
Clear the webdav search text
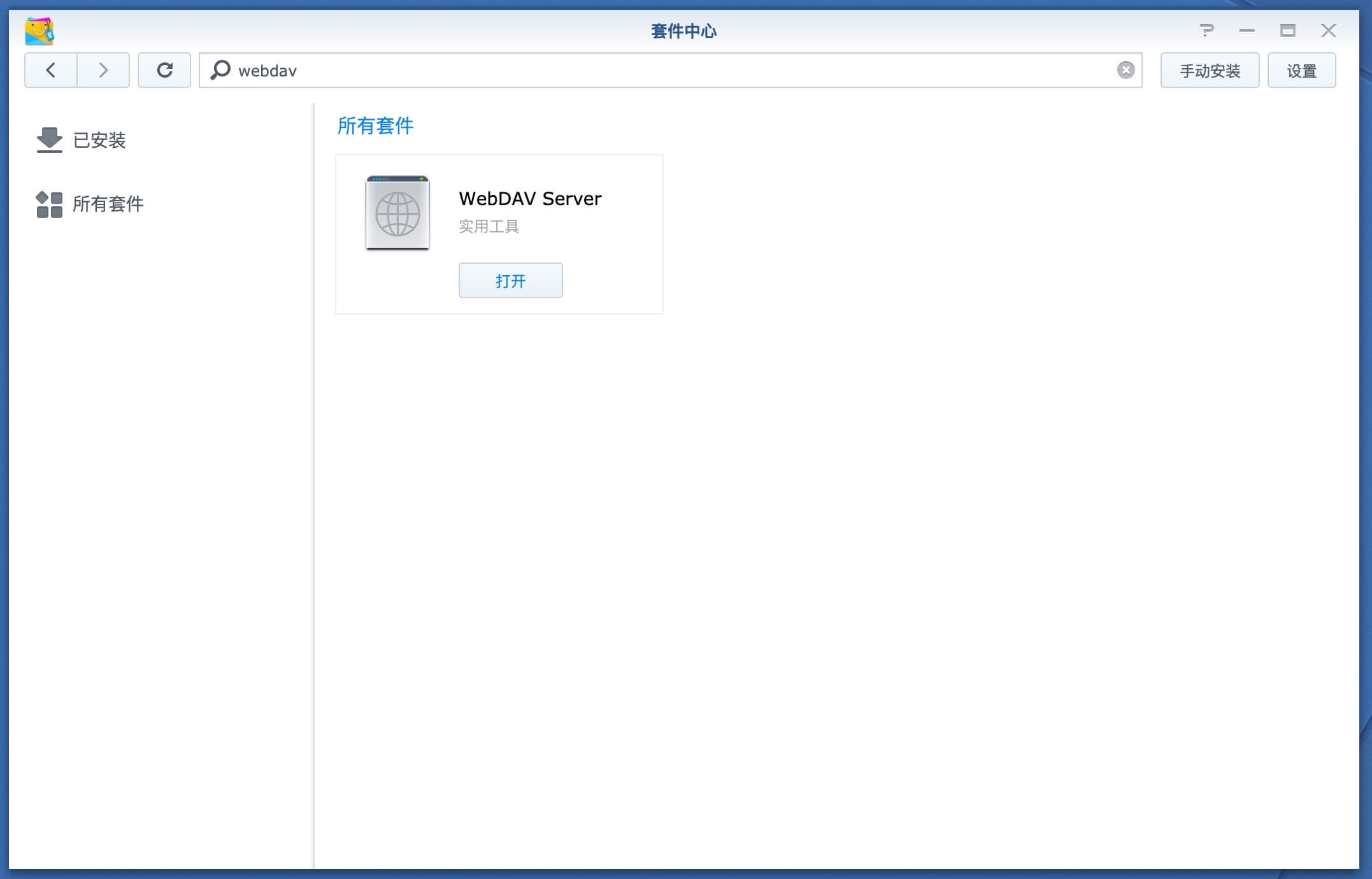pyautogui.click(x=1125, y=70)
